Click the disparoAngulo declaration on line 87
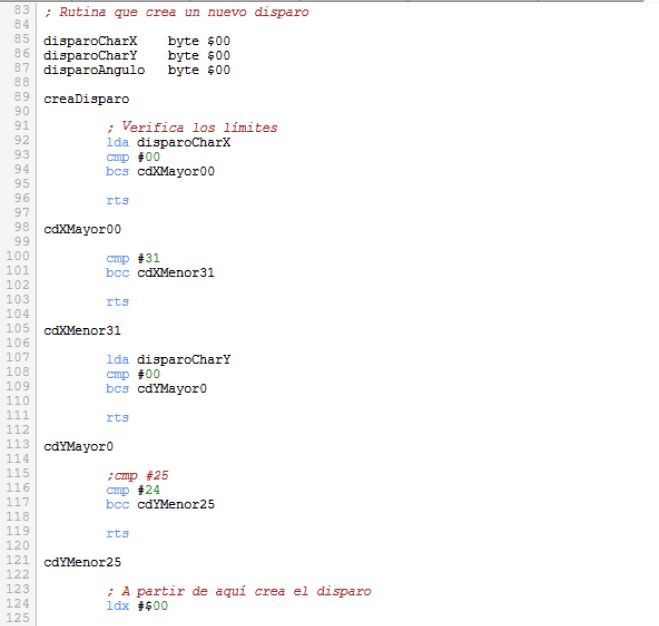The image size is (659, 626). [94, 70]
